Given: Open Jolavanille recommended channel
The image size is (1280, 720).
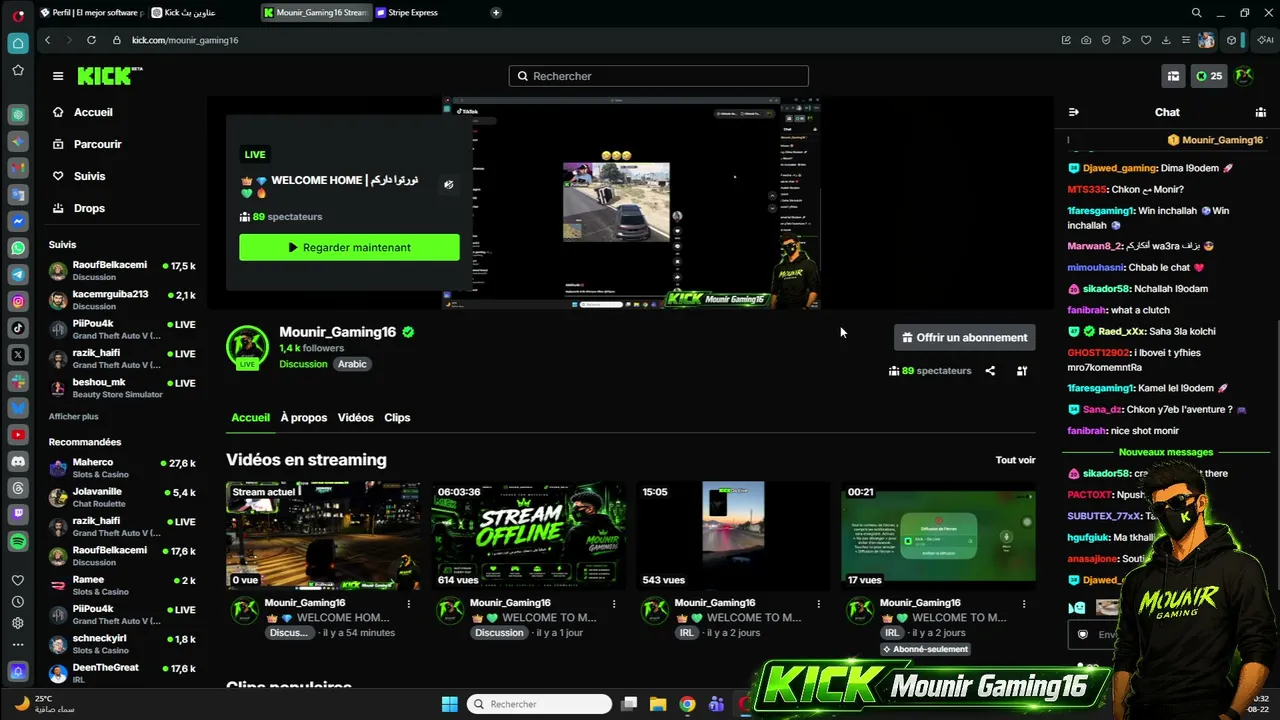Looking at the screenshot, I should (x=122, y=497).
